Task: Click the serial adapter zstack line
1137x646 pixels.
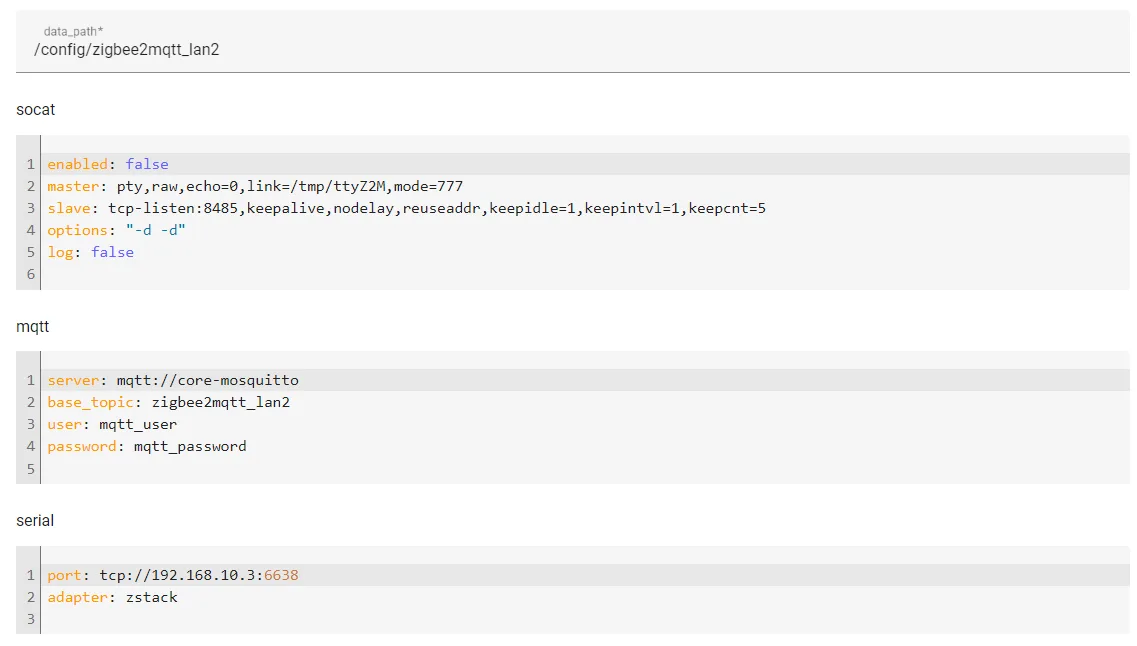Action: point(113,597)
